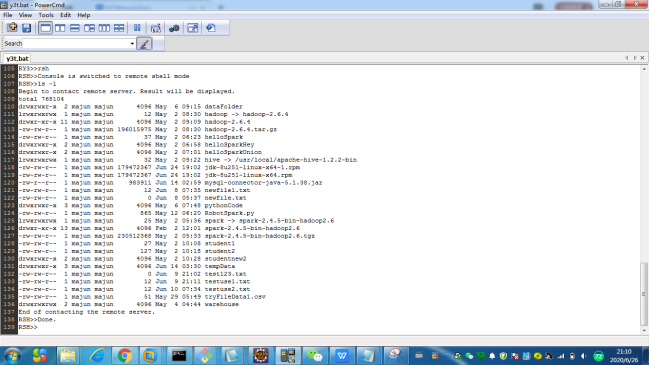Screen dimensions: 649x365
Task: Click the spark-2.4.5-bin-hadoop2.6.tgz file name
Action: (260, 236)
